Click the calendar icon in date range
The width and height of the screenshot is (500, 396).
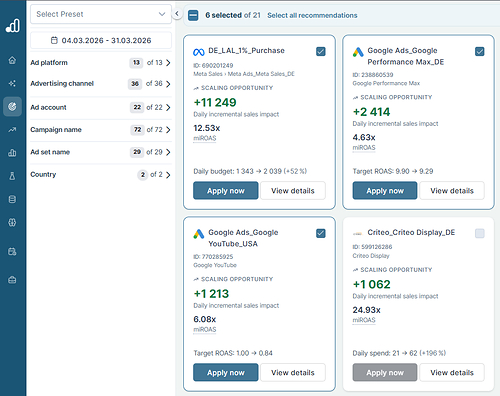(54, 40)
